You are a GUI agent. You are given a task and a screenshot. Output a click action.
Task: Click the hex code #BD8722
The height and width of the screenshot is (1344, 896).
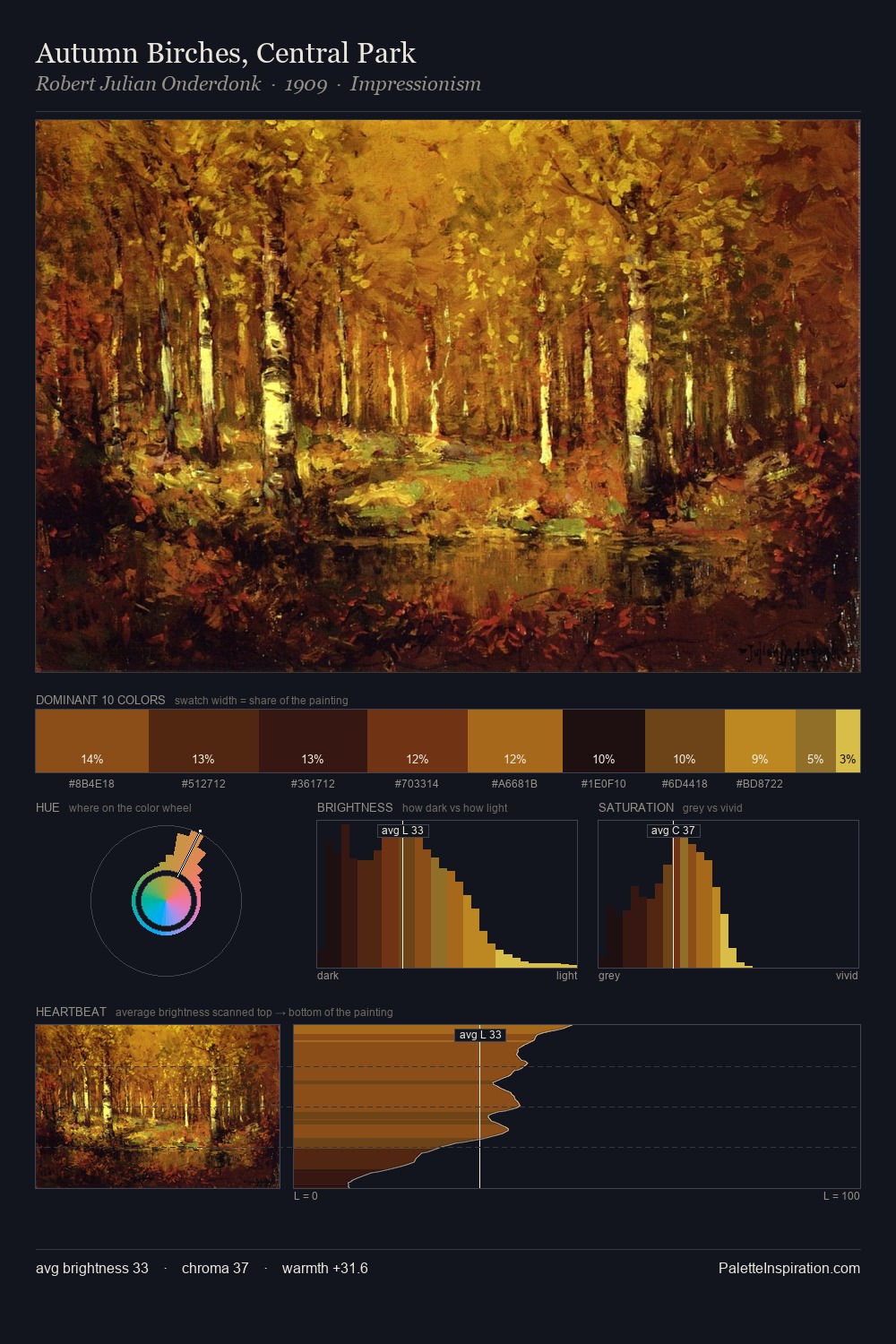[760, 783]
